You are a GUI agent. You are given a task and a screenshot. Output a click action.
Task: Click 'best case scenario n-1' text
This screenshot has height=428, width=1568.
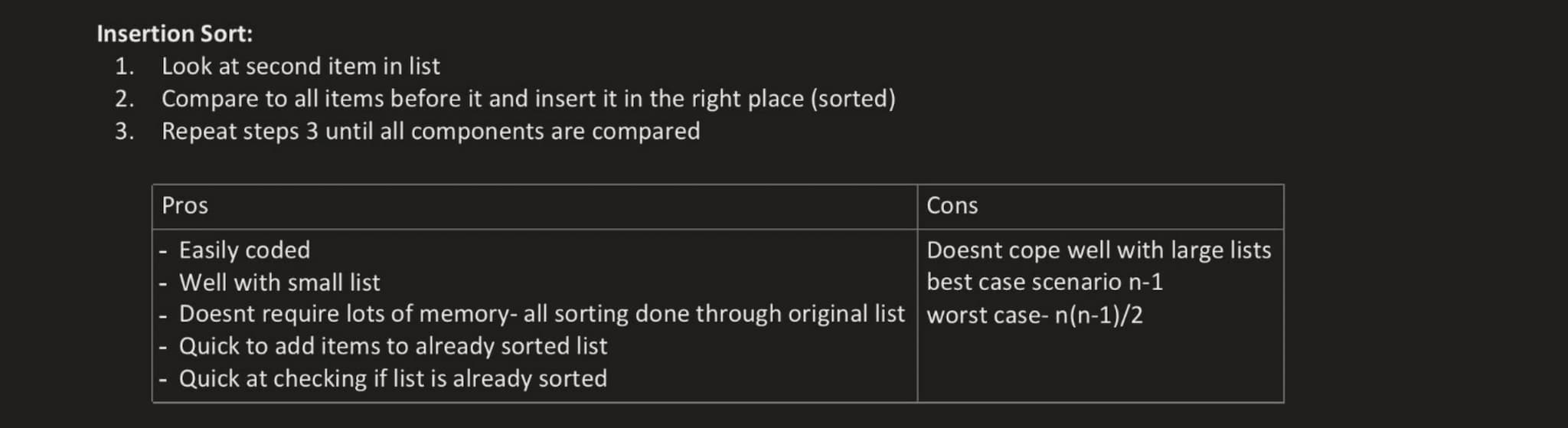(1044, 282)
